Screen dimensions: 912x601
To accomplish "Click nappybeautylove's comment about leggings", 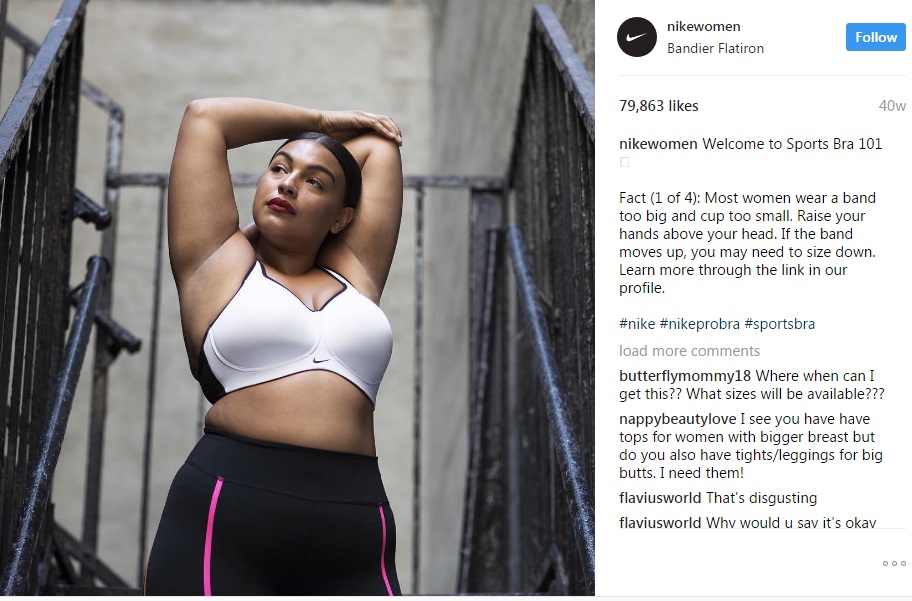I will pos(751,446).
